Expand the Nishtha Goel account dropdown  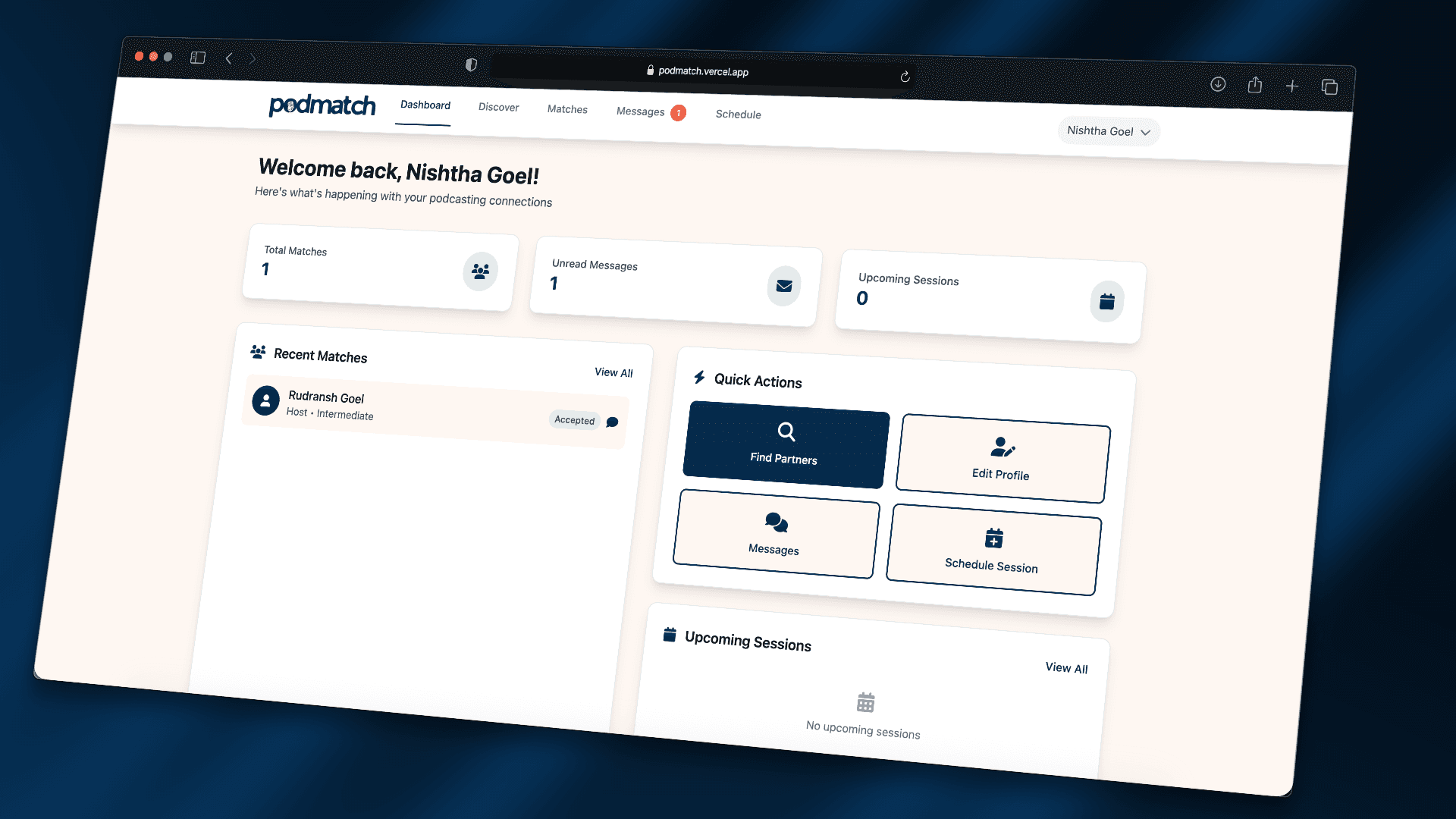[x=1109, y=131]
